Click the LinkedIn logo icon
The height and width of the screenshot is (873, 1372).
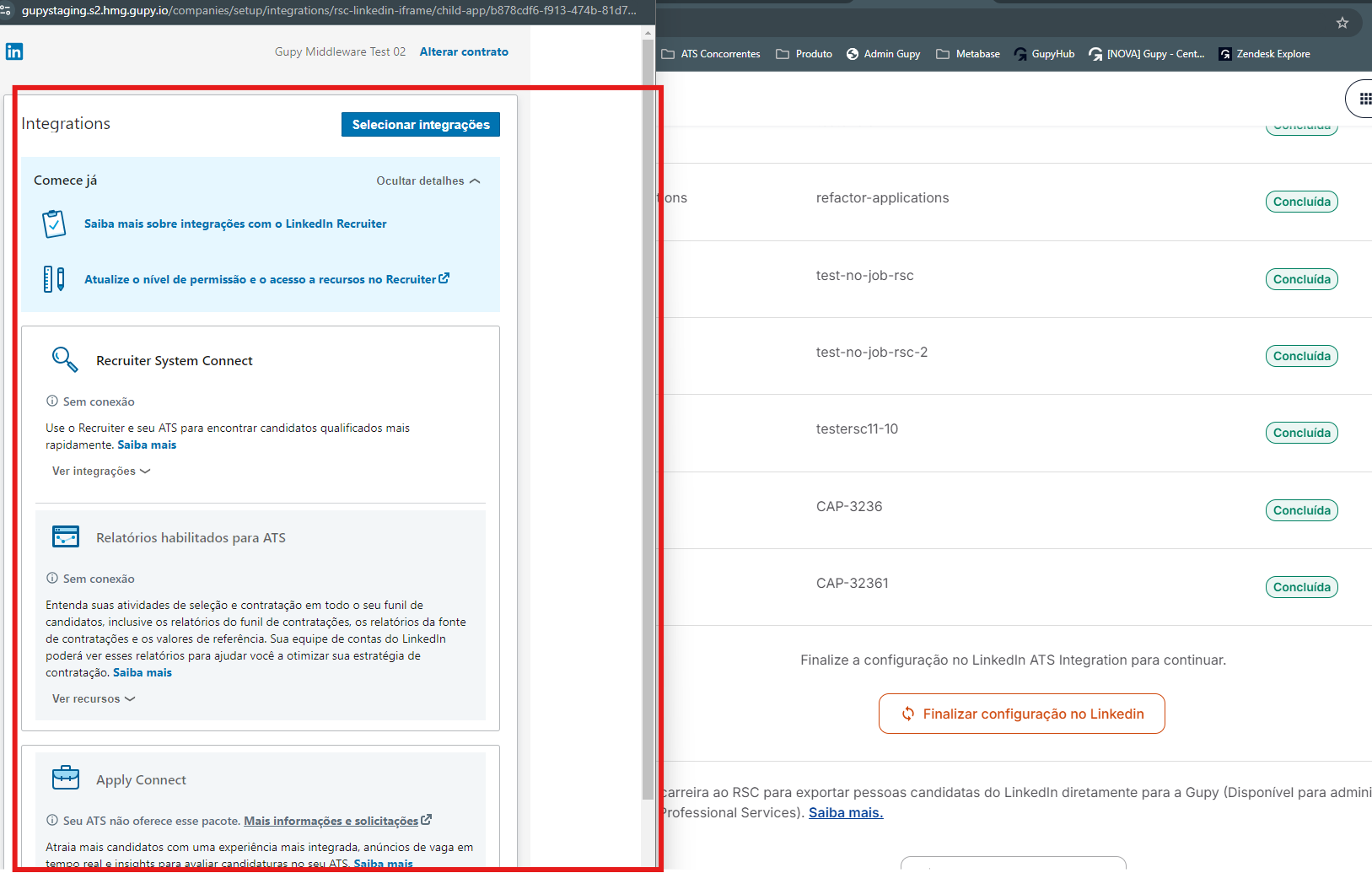coord(14,51)
